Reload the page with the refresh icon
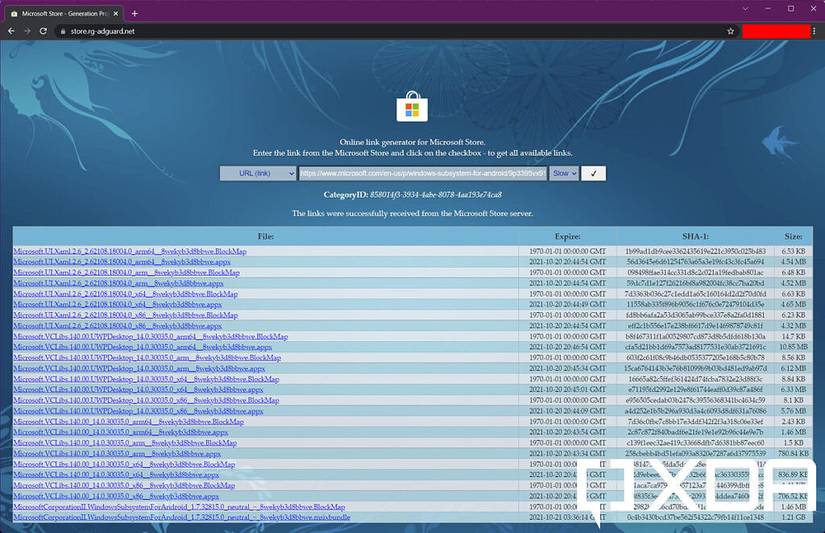825x533 pixels. (x=43, y=31)
